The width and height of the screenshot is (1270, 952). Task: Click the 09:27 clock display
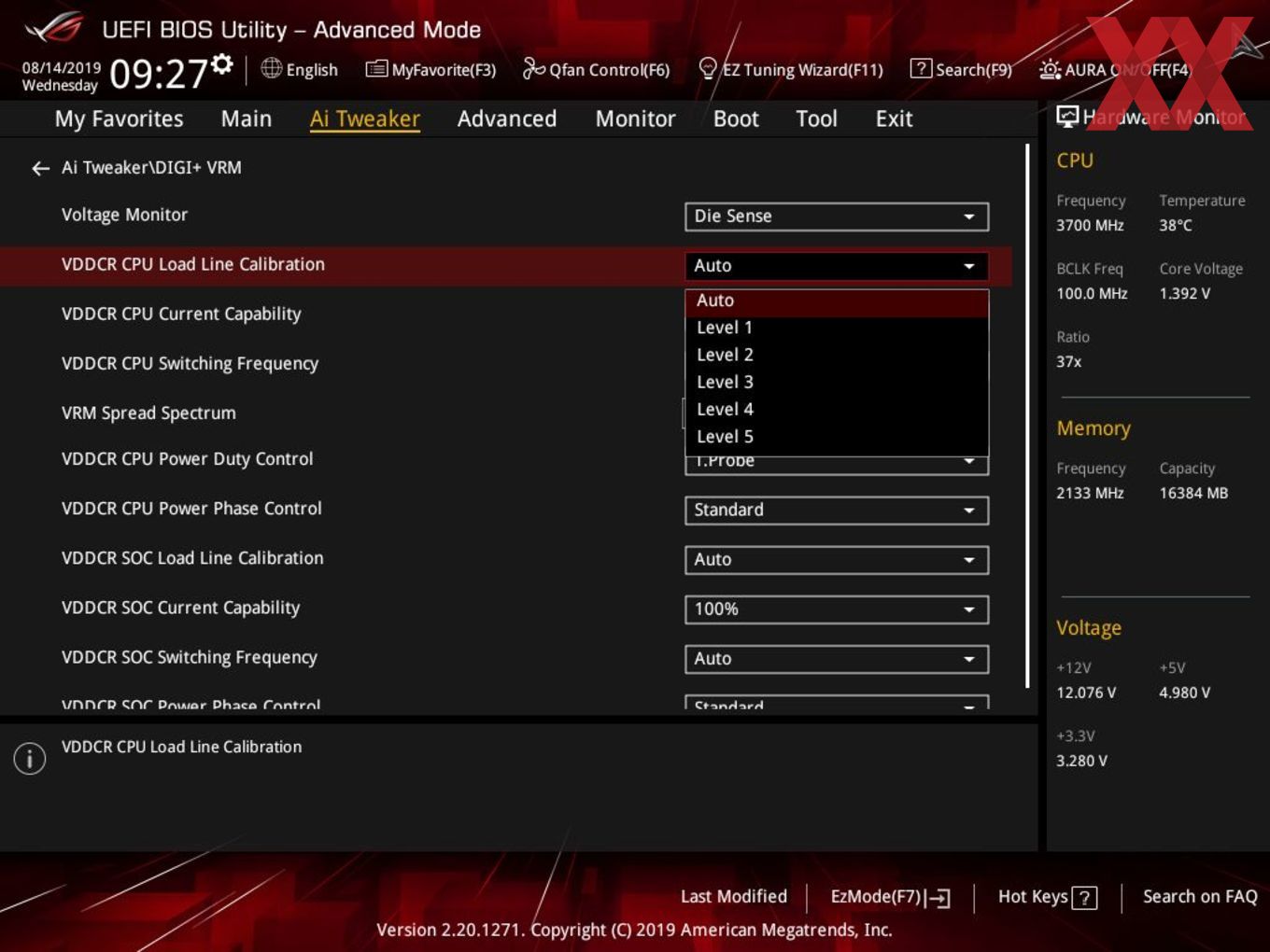click(158, 74)
